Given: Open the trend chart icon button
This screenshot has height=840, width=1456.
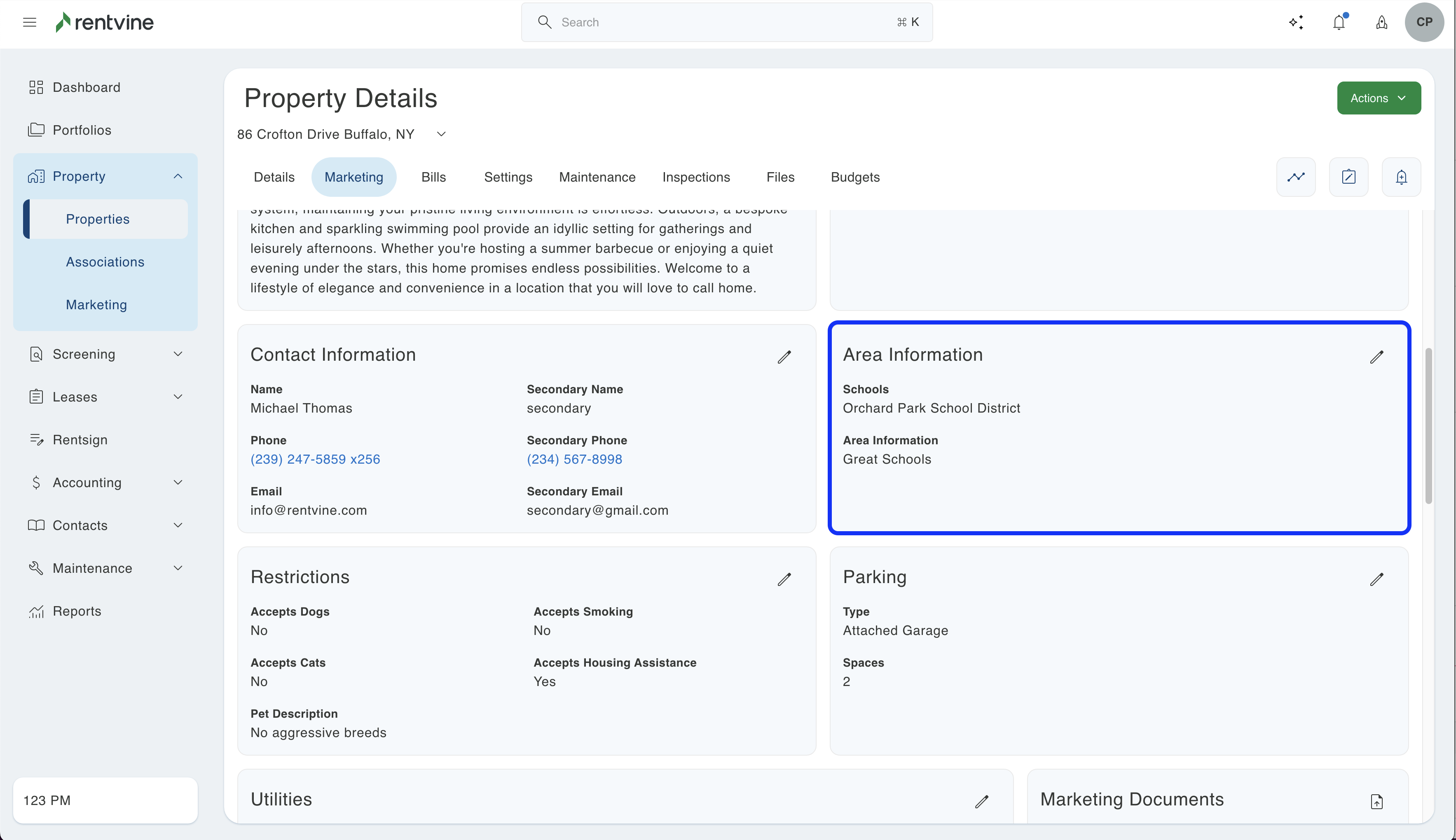Looking at the screenshot, I should [1296, 177].
